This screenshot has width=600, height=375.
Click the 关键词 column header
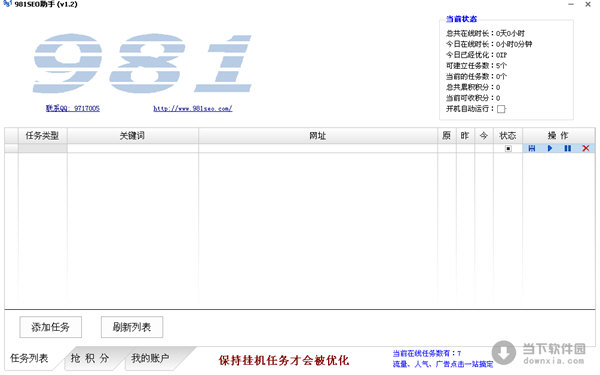pyautogui.click(x=132, y=135)
